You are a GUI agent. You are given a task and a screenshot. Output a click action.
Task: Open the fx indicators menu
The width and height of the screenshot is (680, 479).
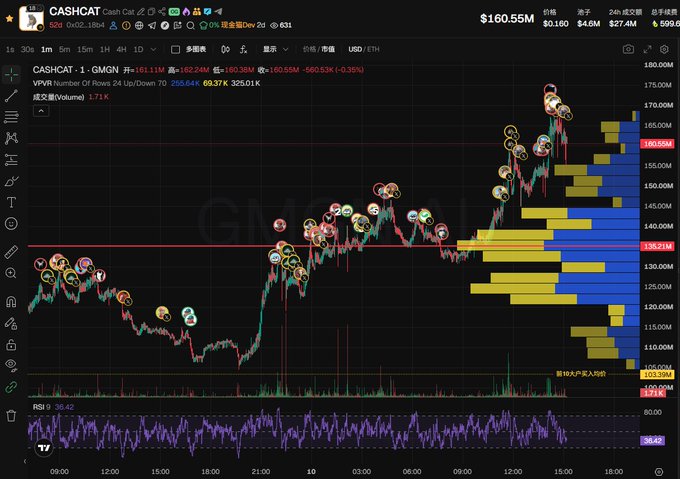(243, 49)
